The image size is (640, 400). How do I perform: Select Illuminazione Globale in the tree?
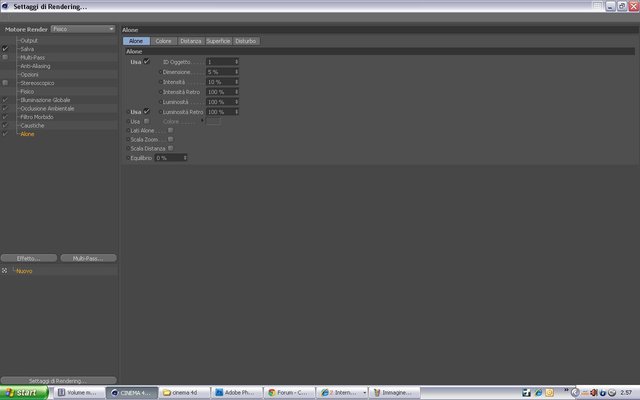pyautogui.click(x=45, y=100)
